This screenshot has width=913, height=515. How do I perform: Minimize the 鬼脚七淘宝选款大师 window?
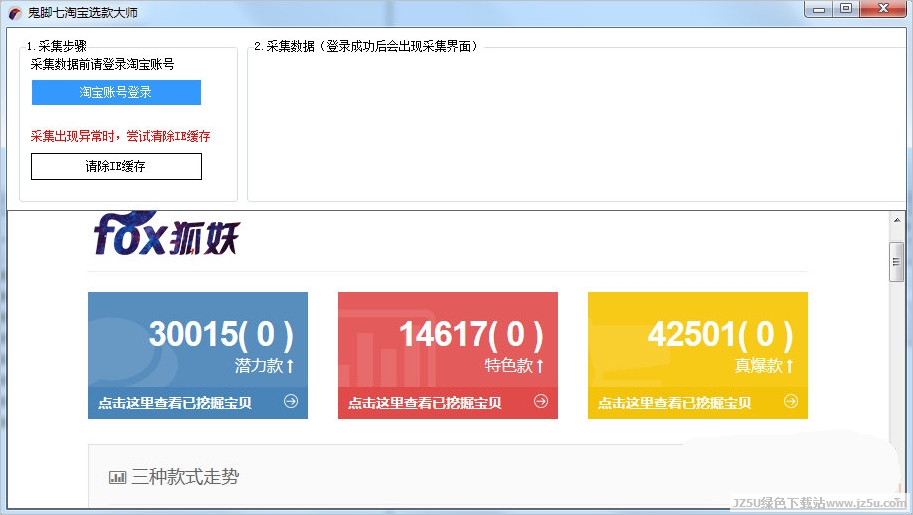pos(819,9)
